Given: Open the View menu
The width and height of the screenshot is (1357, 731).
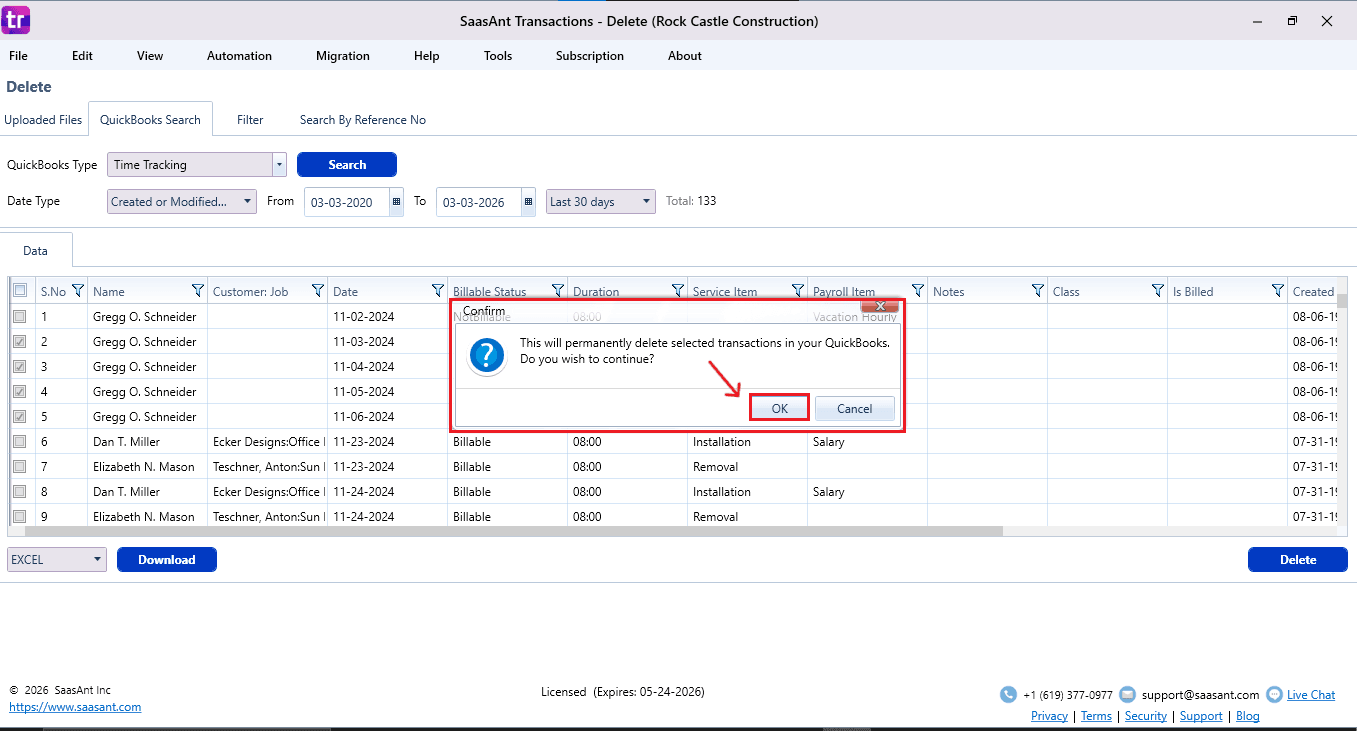Looking at the screenshot, I should (x=150, y=56).
